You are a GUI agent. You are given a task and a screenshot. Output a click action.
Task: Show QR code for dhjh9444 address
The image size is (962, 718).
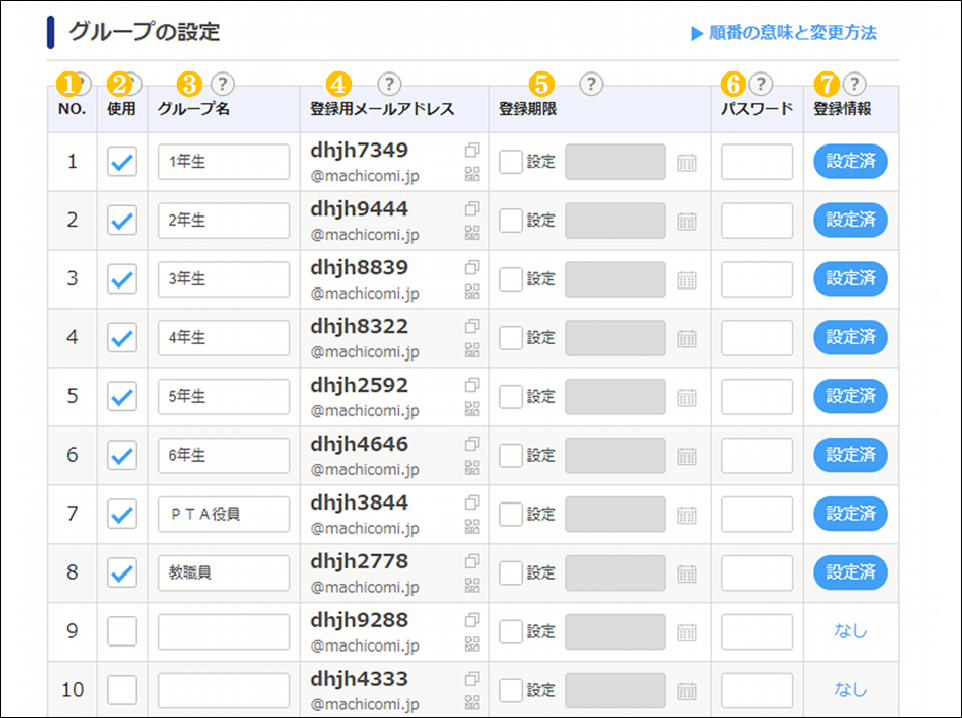(x=472, y=233)
